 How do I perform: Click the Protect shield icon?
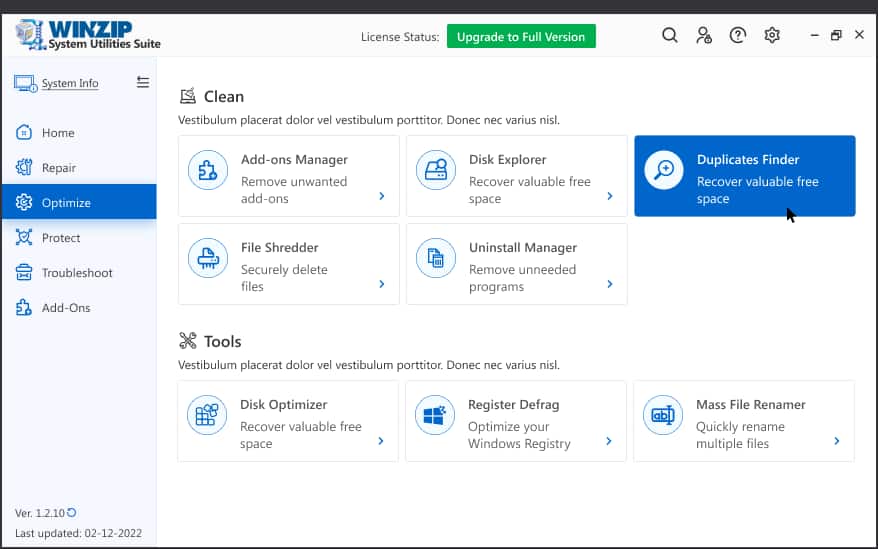[24, 238]
